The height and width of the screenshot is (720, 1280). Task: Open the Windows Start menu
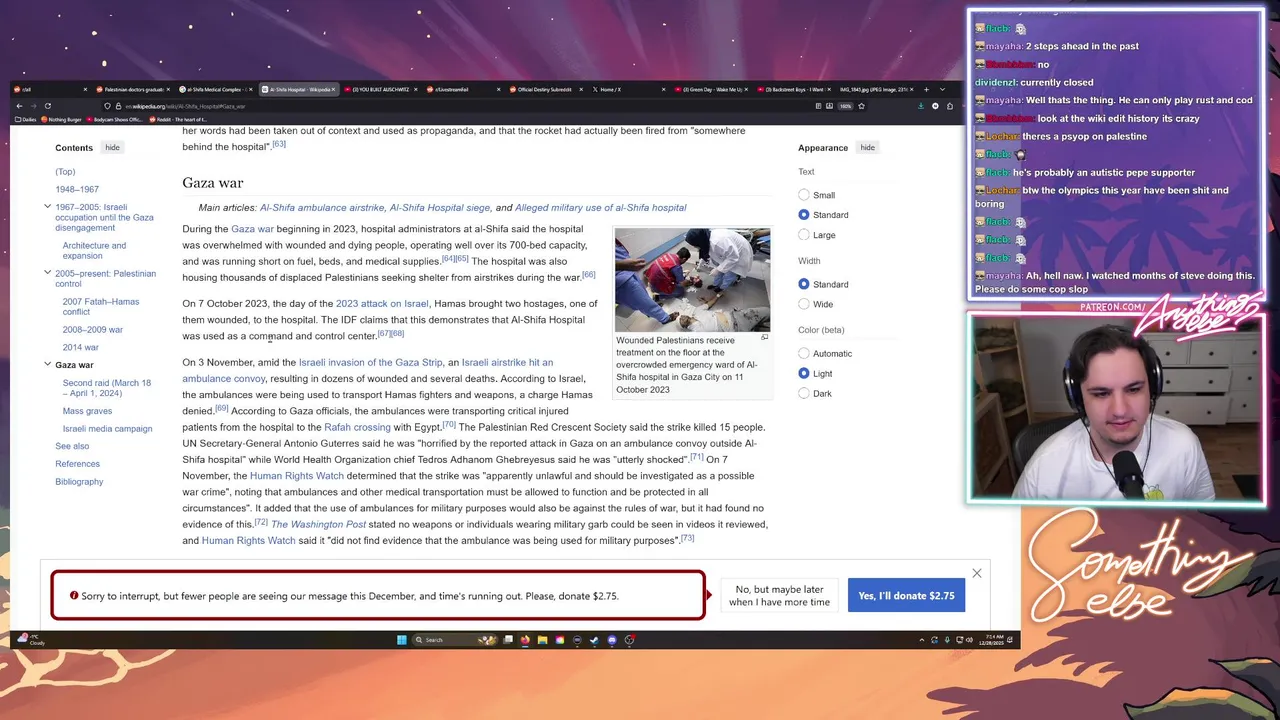click(x=402, y=640)
